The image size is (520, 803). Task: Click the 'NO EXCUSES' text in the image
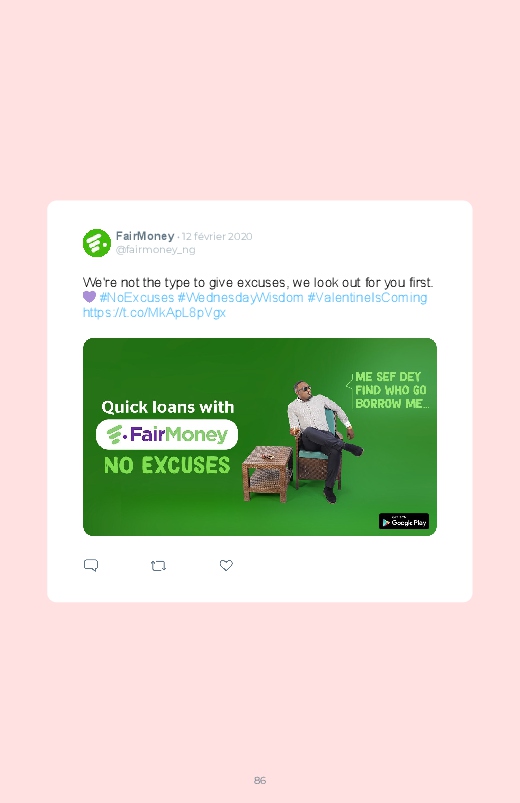tap(167, 466)
